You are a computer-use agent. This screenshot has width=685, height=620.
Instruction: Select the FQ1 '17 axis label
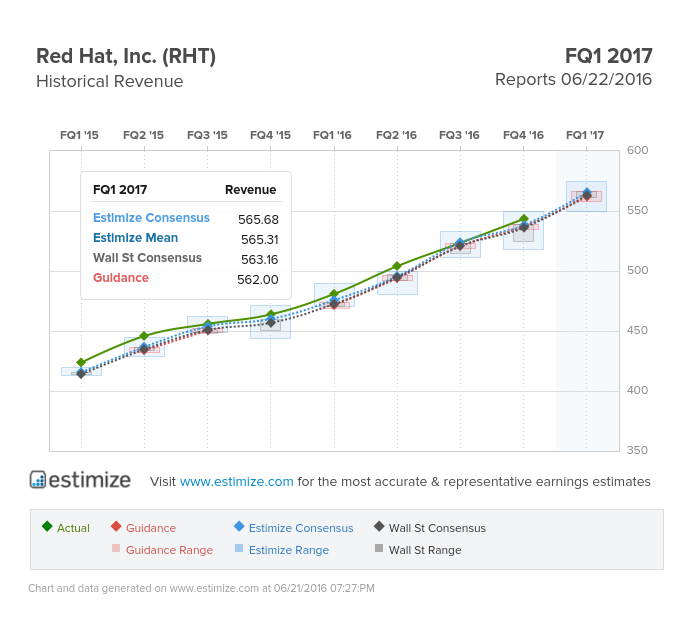pos(585,135)
